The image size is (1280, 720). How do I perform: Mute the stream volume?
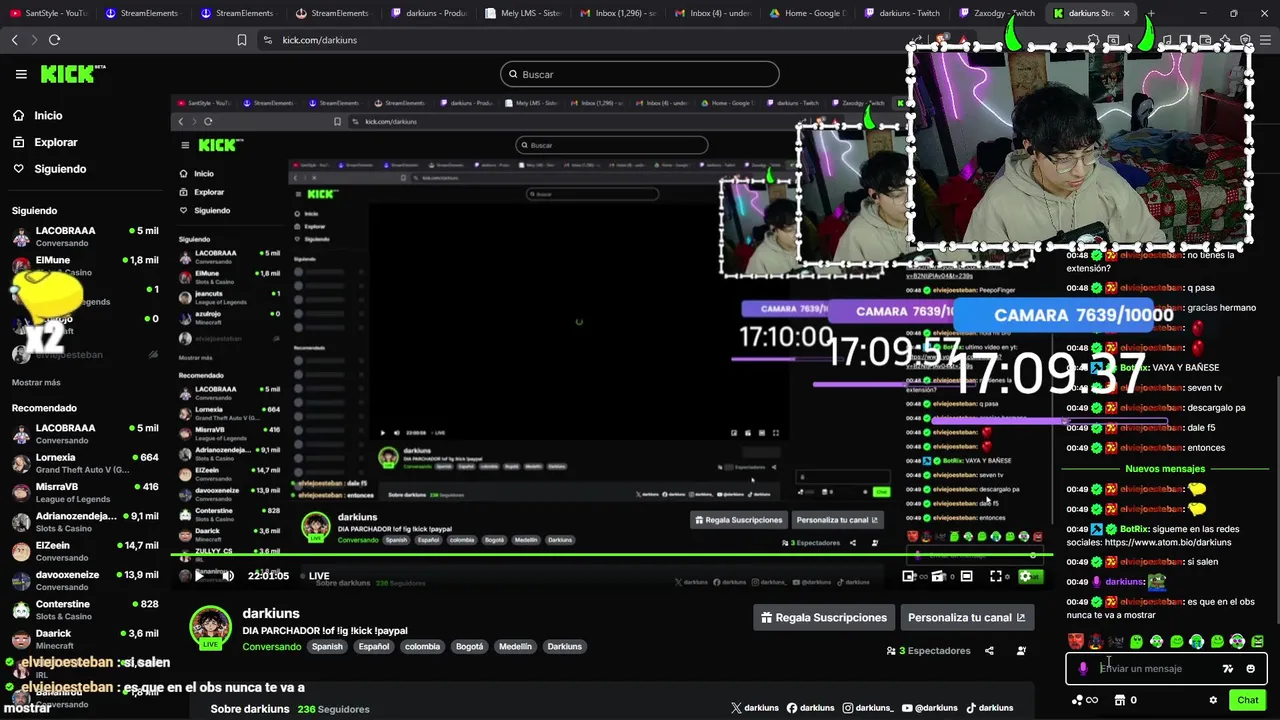[228, 576]
